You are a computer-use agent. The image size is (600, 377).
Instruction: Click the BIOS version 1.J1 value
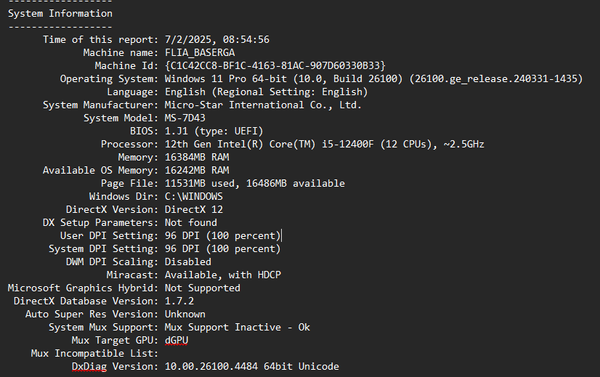176,131
